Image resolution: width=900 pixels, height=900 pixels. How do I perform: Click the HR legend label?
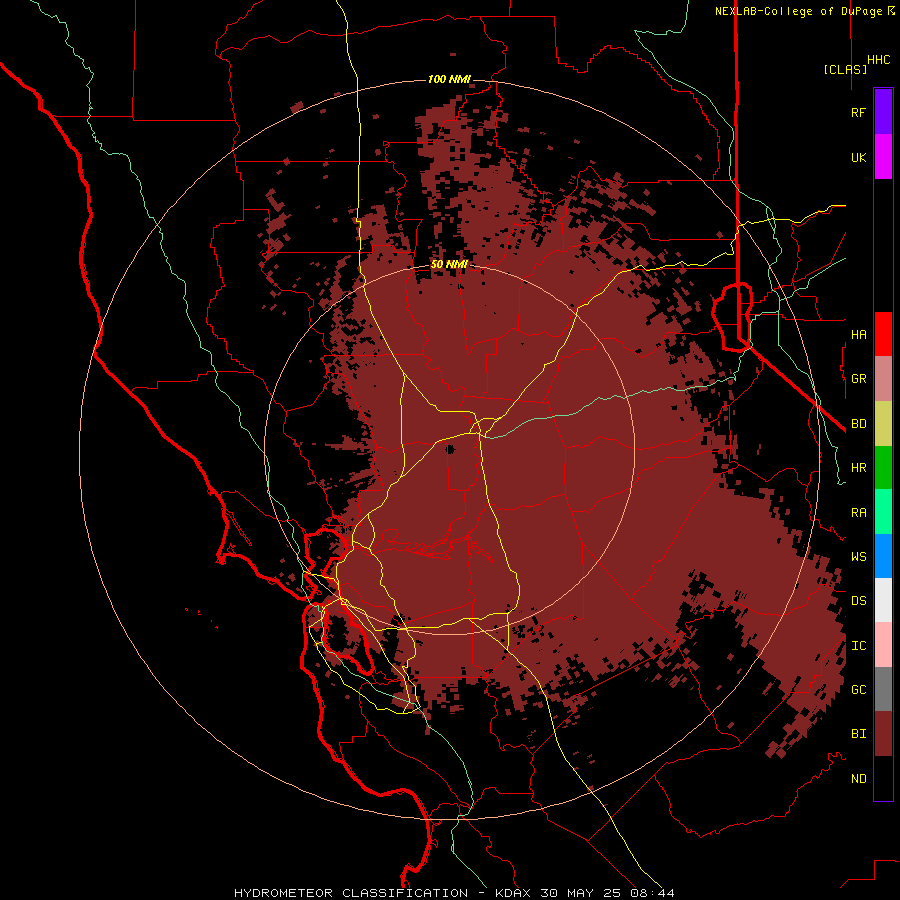point(859,468)
